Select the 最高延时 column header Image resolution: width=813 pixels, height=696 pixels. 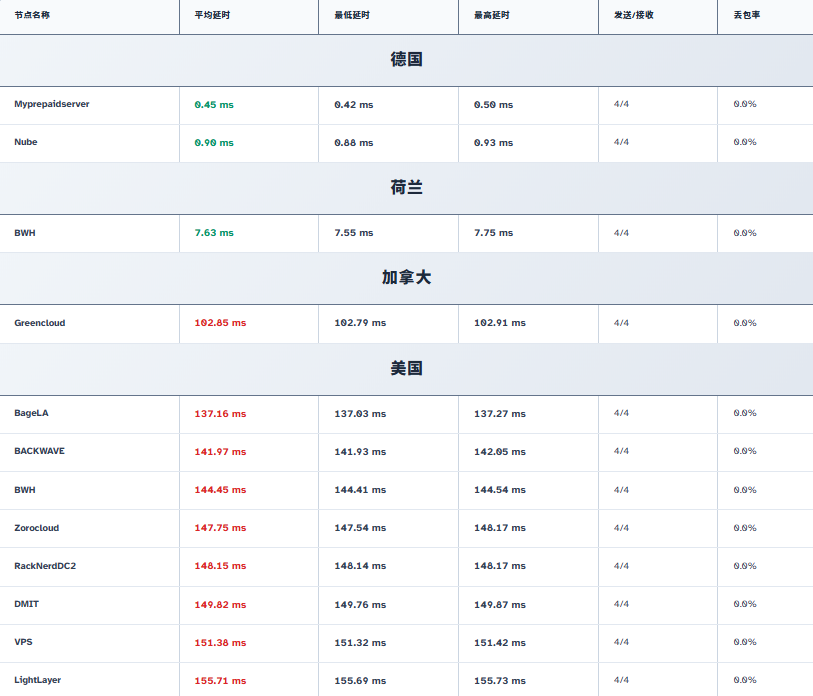pyautogui.click(x=492, y=16)
